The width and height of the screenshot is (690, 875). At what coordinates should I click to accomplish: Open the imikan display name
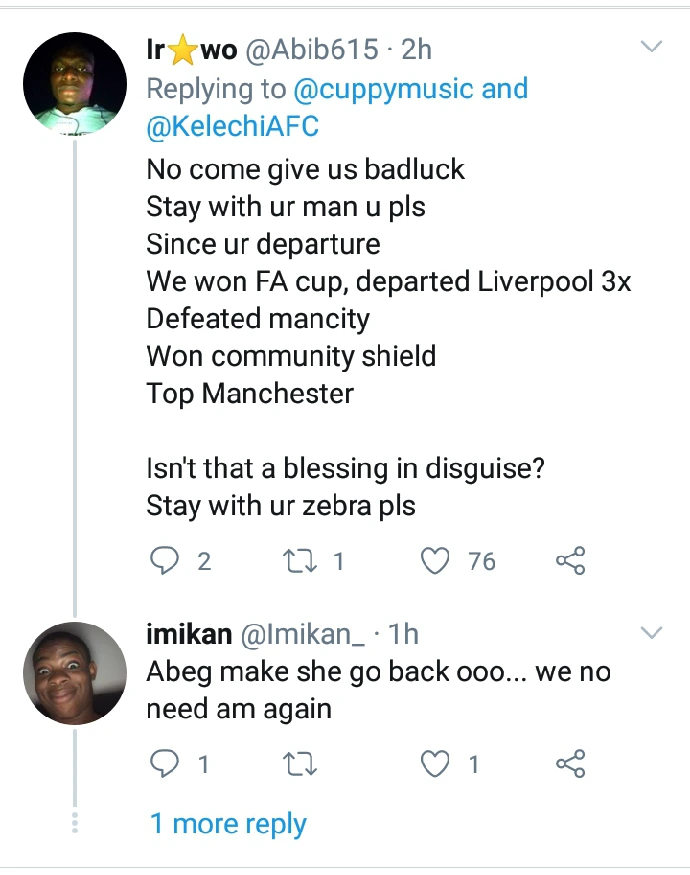[x=190, y=633]
